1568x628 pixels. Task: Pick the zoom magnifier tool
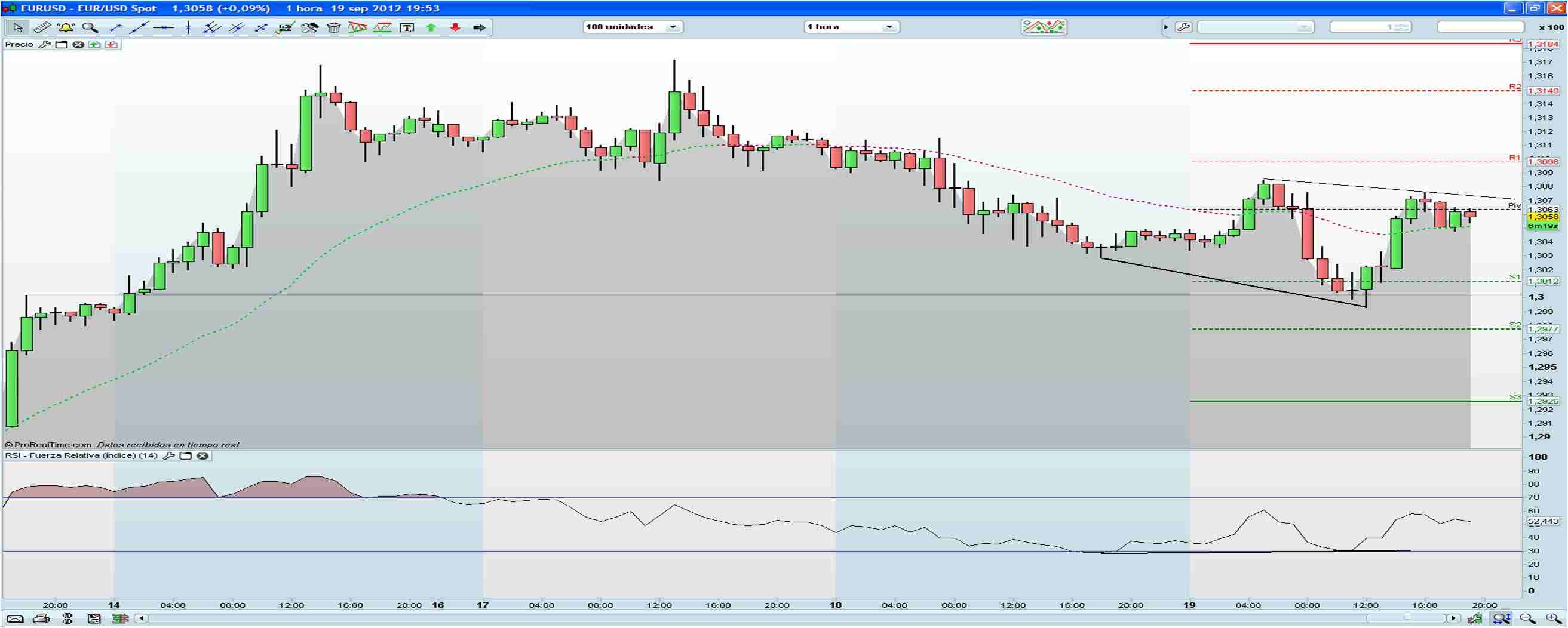90,27
